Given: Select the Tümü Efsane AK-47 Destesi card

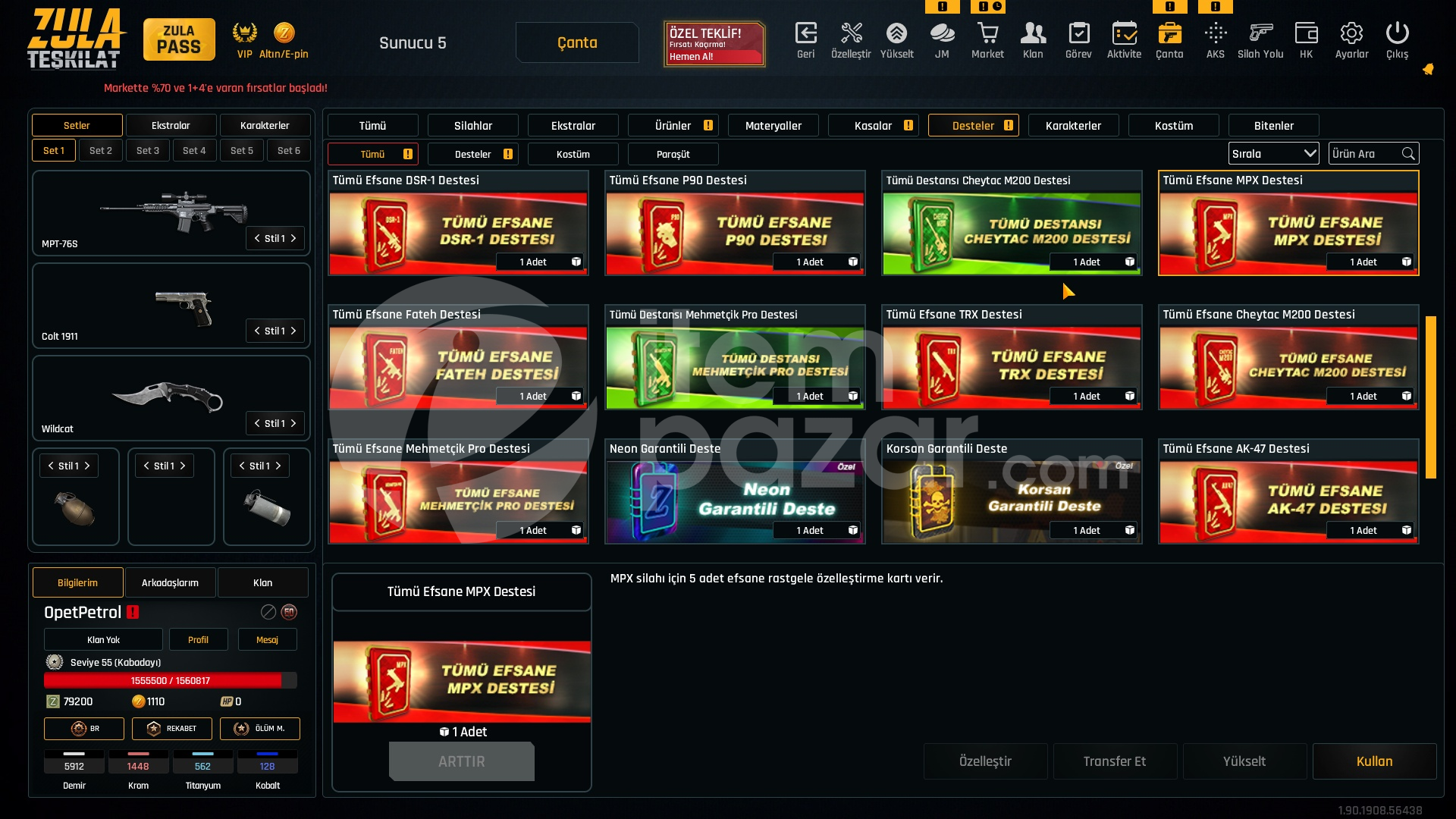Looking at the screenshot, I should pos(1288,491).
